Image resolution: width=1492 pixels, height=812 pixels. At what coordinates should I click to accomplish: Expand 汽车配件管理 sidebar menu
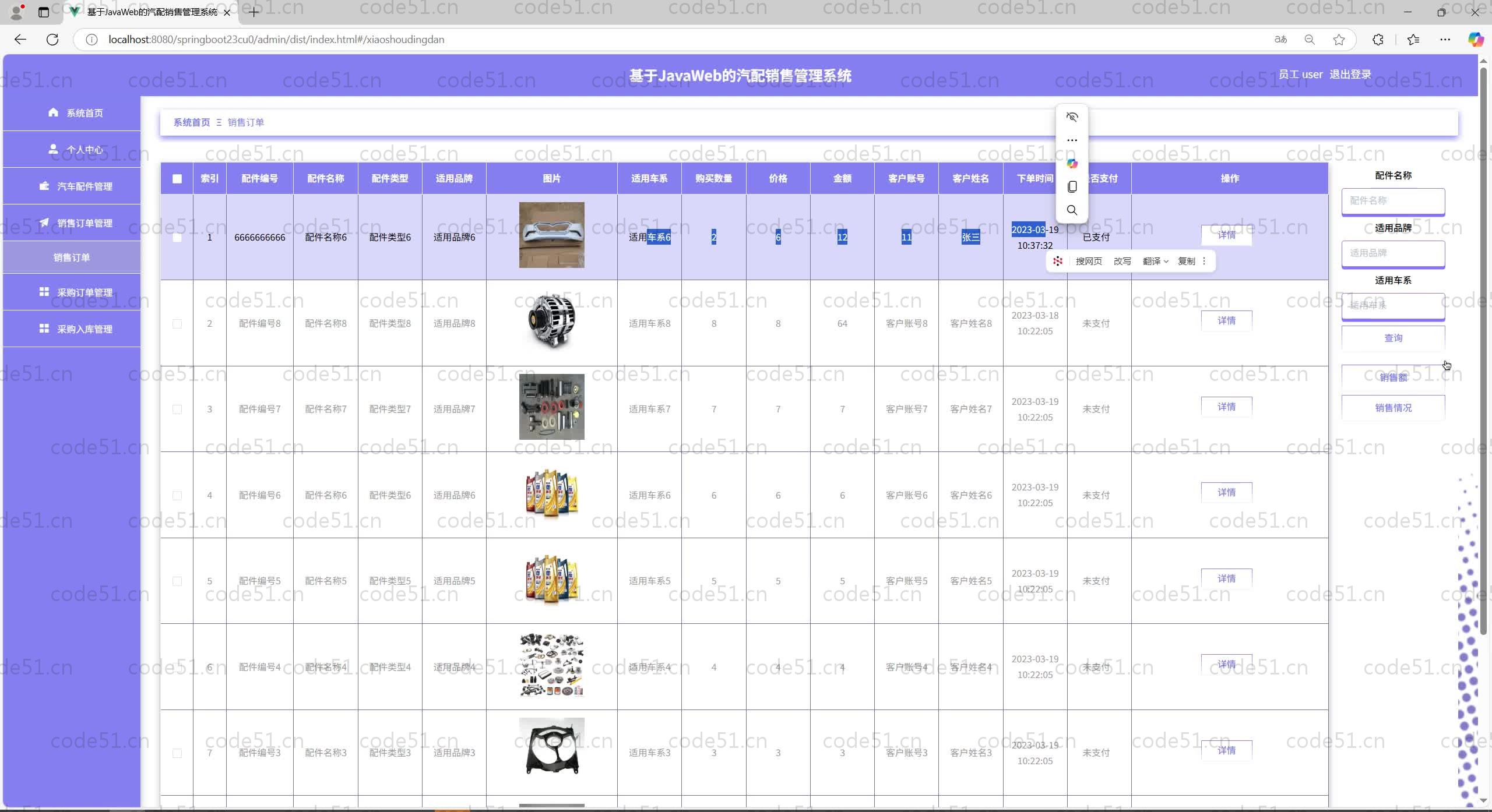pos(76,186)
